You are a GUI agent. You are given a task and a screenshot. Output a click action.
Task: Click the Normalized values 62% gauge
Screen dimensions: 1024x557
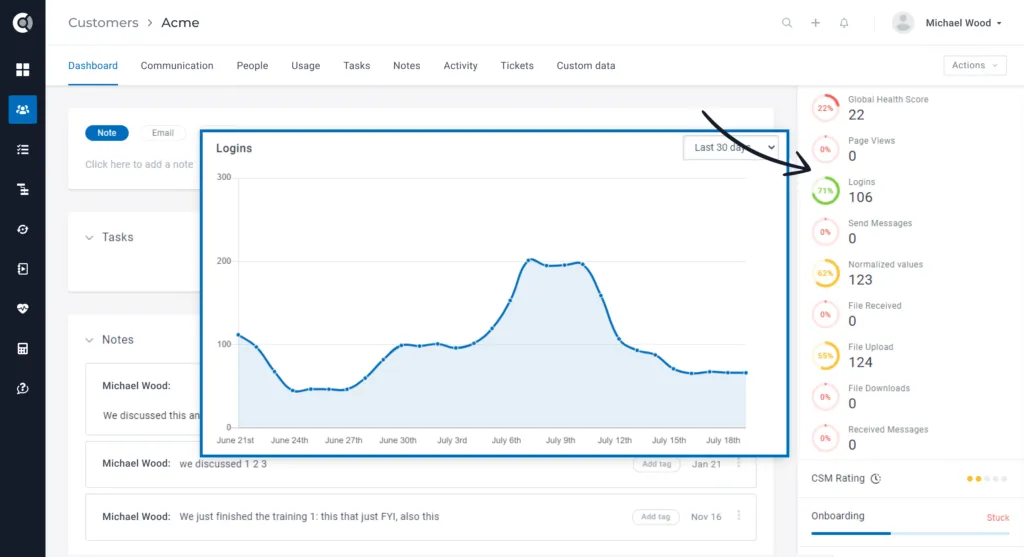pos(825,273)
